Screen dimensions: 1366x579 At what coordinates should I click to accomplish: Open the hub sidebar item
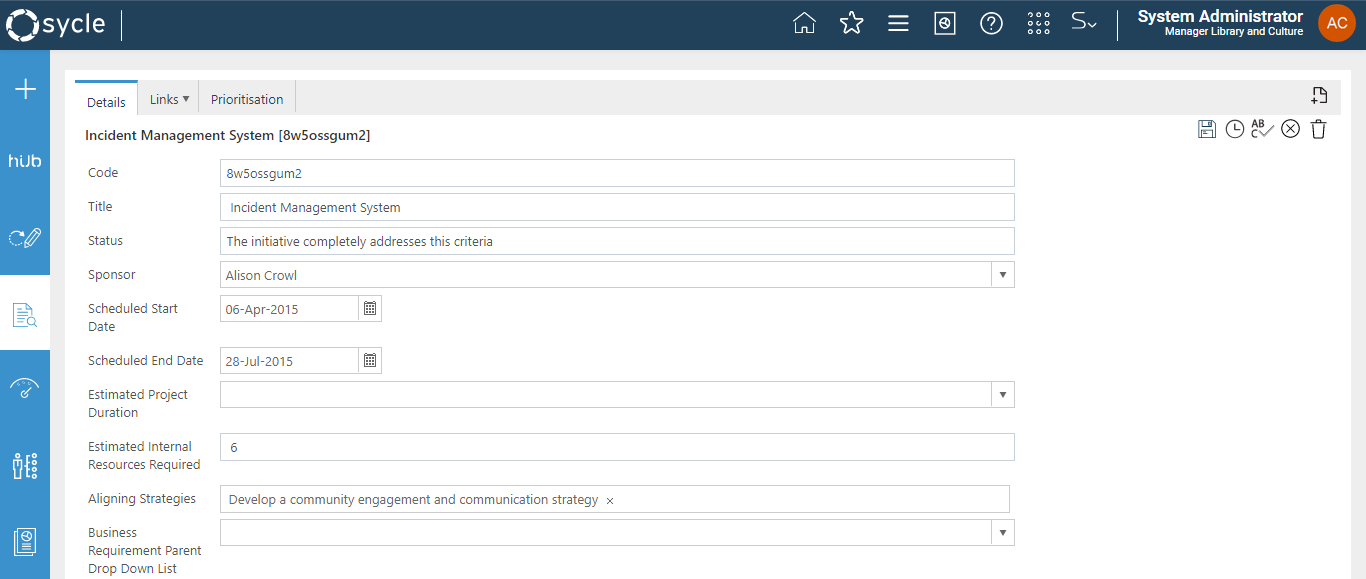pyautogui.click(x=25, y=160)
